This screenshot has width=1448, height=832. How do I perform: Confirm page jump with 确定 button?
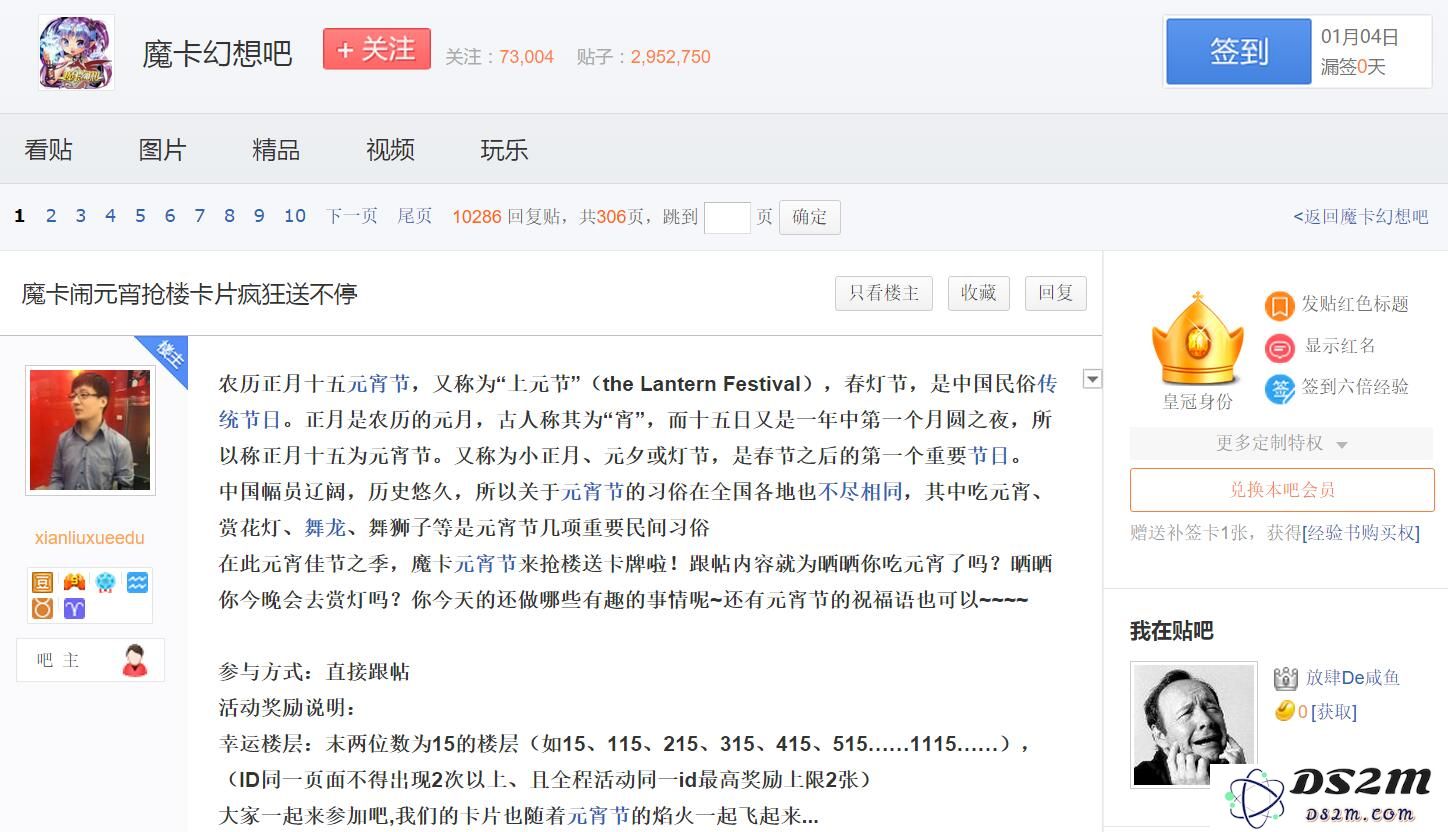(x=810, y=217)
